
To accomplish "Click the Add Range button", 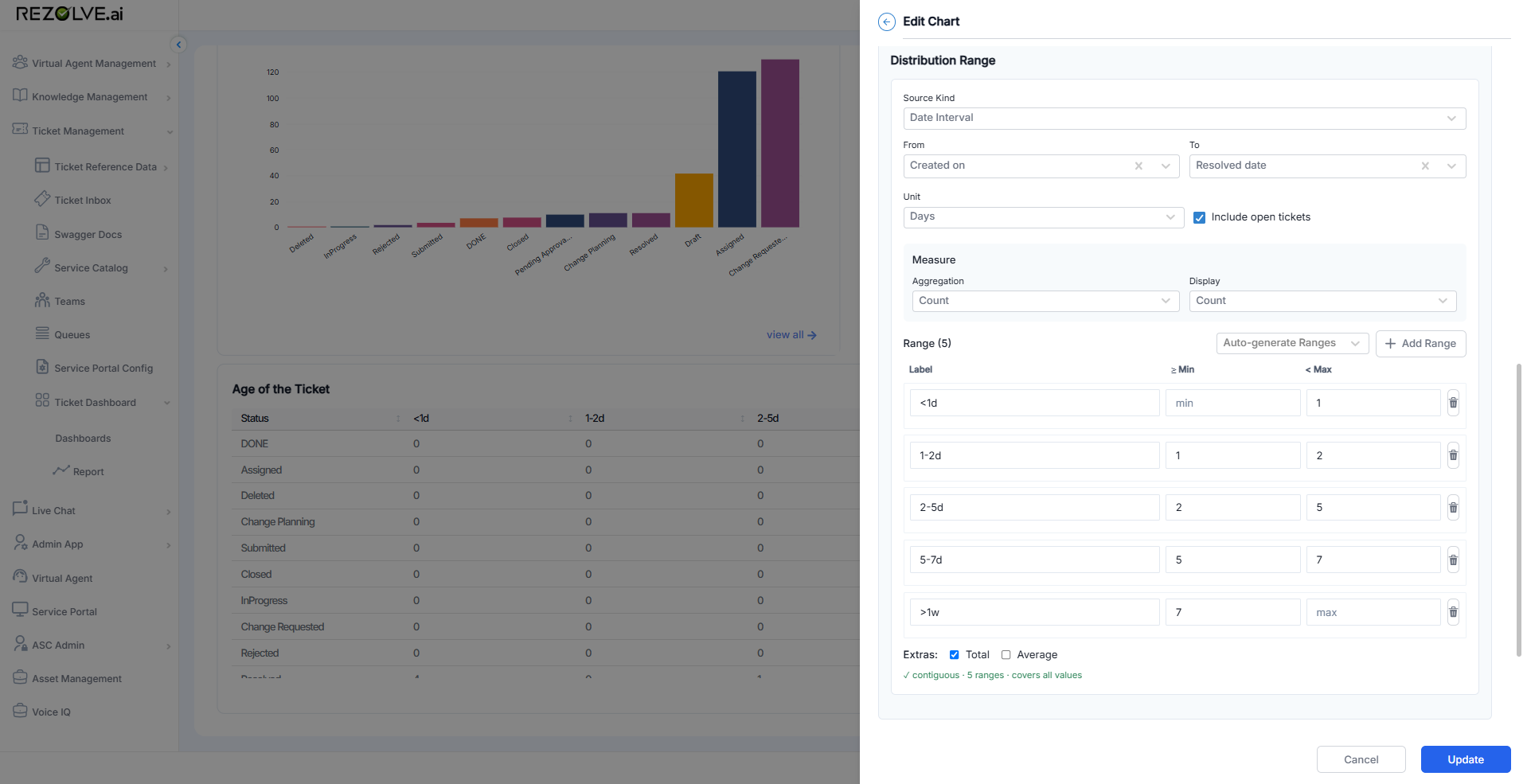I will click(1420, 343).
